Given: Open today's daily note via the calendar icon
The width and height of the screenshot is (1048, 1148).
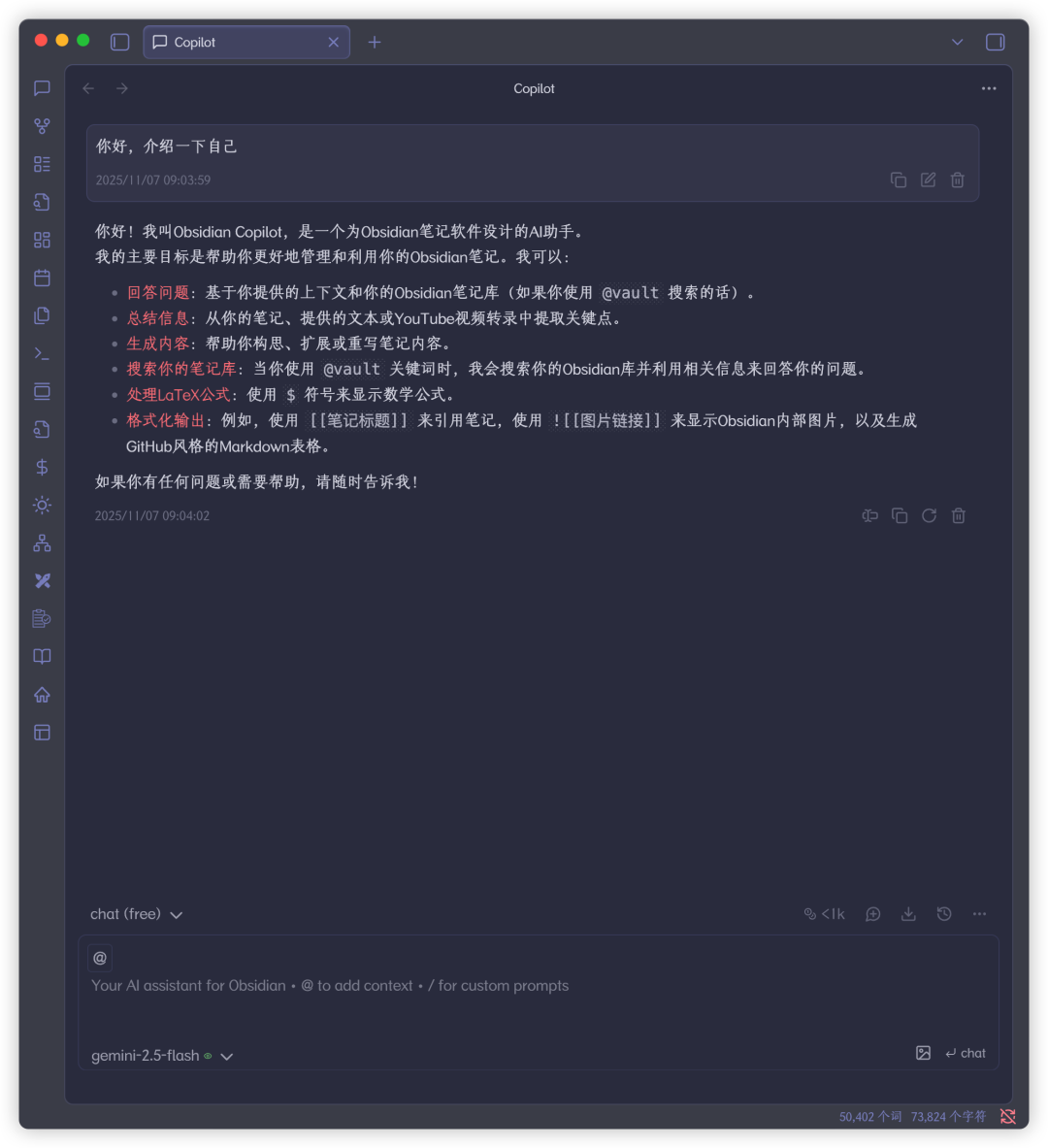Looking at the screenshot, I should 42,278.
